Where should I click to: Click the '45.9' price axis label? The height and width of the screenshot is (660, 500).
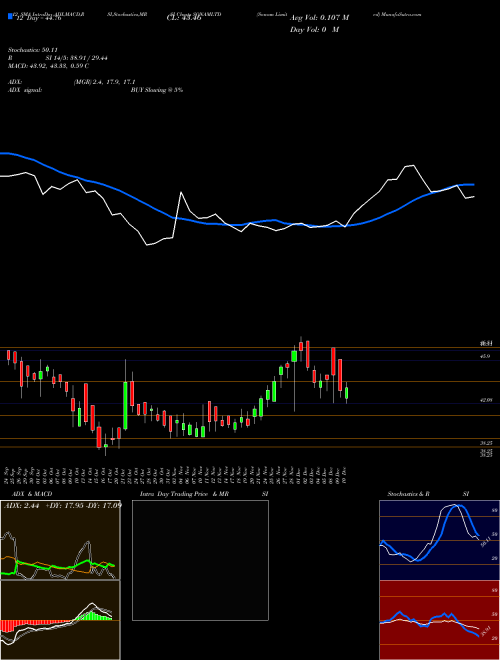pyautogui.click(x=485, y=357)
